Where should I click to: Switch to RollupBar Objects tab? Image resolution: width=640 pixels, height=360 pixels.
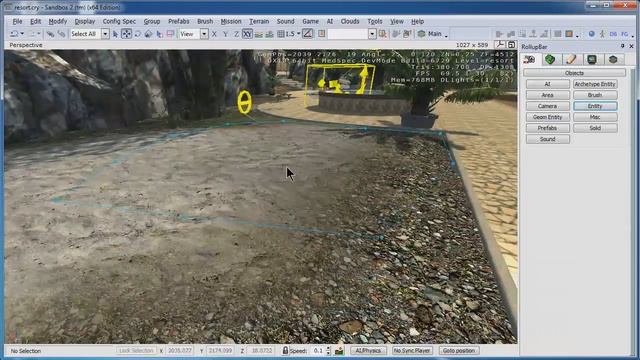529,60
